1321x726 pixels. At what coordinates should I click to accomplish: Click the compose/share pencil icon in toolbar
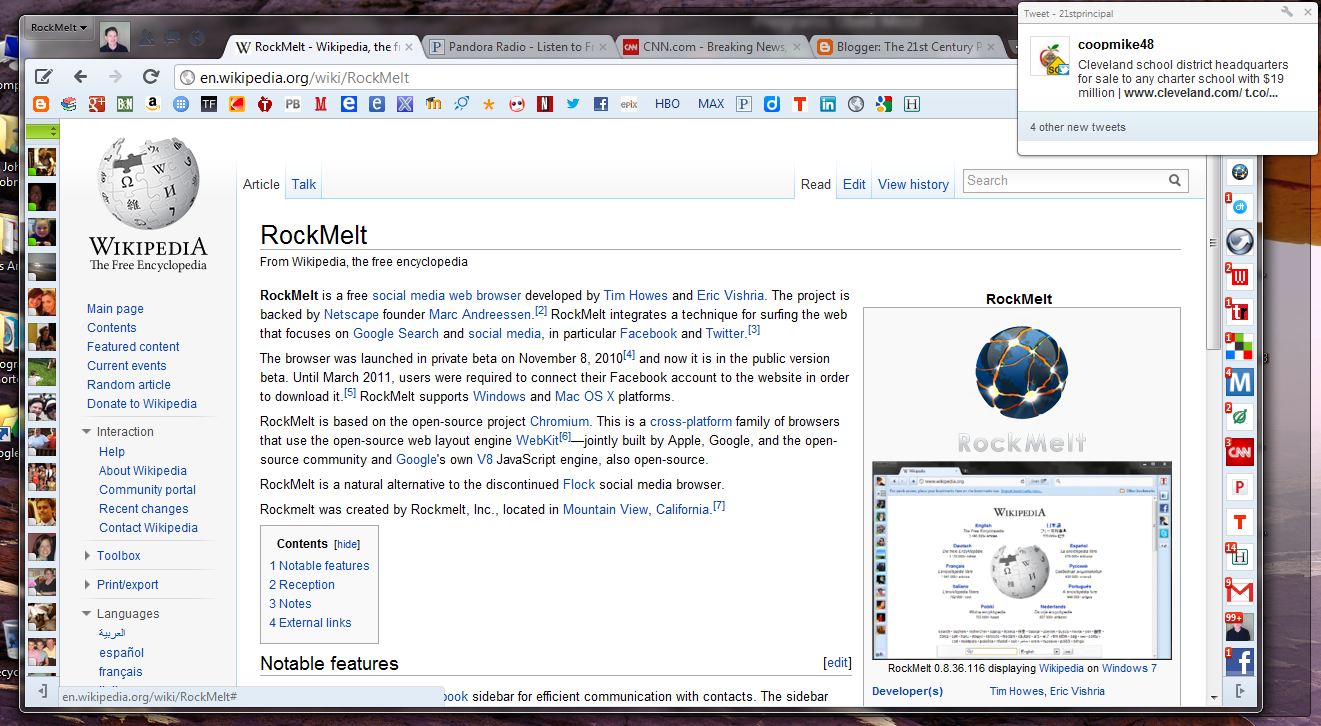point(44,77)
